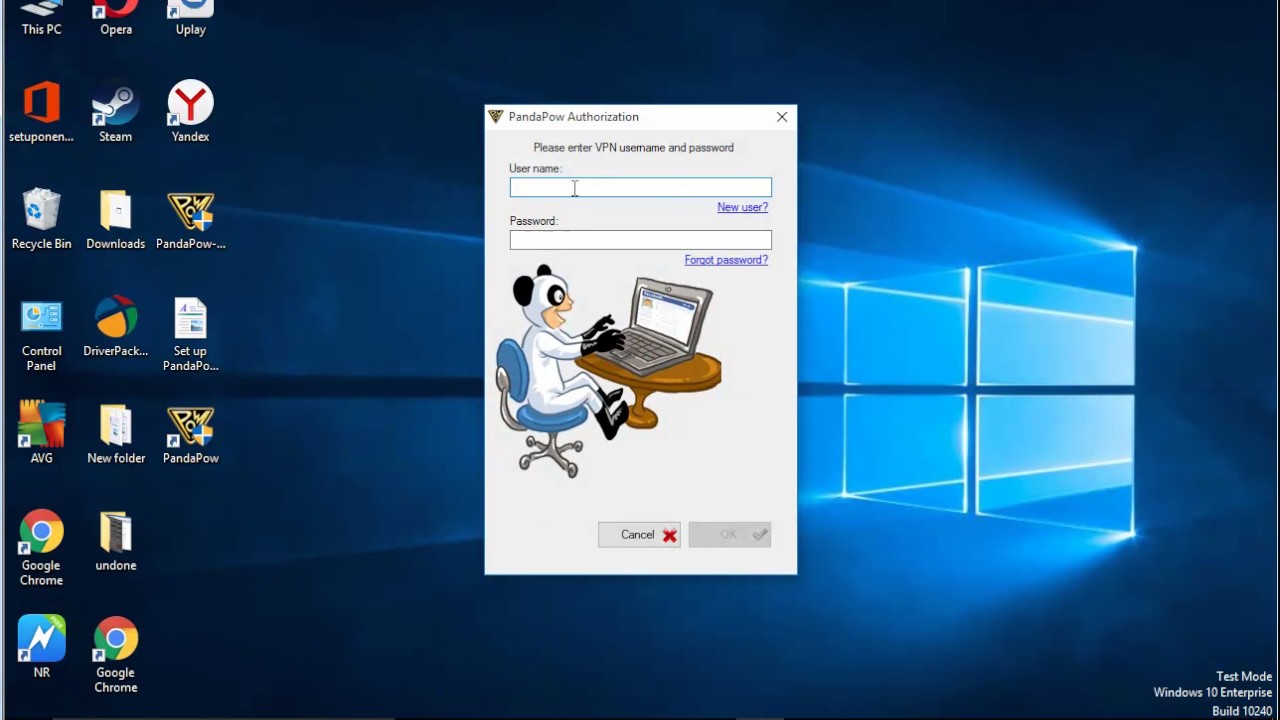Select the Control Panel desktop icon
Image resolution: width=1280 pixels, height=720 pixels.
pyautogui.click(x=41, y=335)
